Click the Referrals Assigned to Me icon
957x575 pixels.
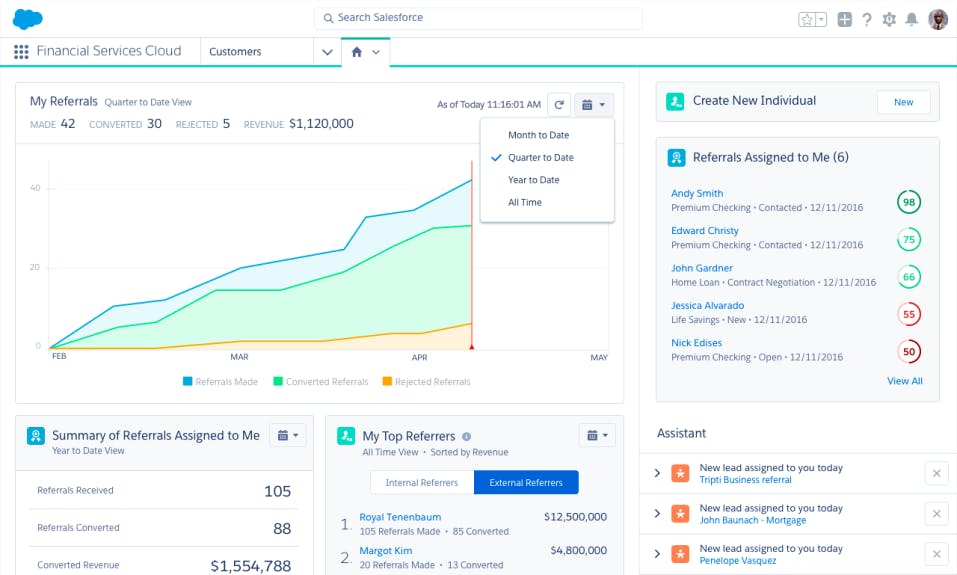point(676,157)
